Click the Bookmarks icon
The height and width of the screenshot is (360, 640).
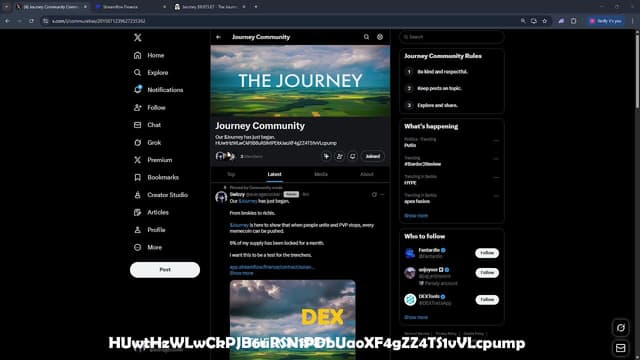coord(138,178)
